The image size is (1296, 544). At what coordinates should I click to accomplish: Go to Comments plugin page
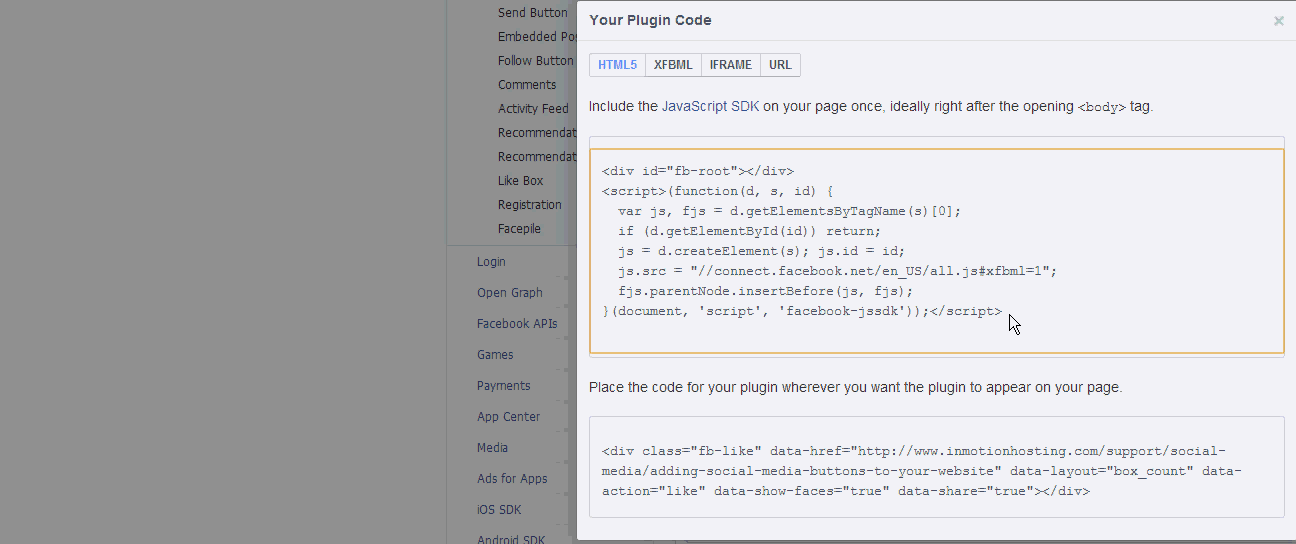point(527,85)
